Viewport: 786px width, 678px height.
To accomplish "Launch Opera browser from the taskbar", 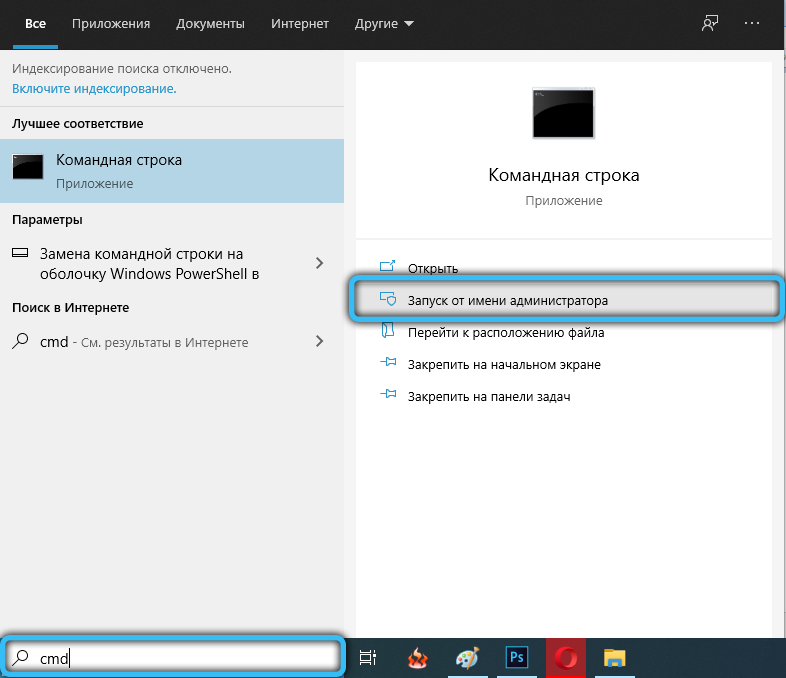I will point(565,657).
